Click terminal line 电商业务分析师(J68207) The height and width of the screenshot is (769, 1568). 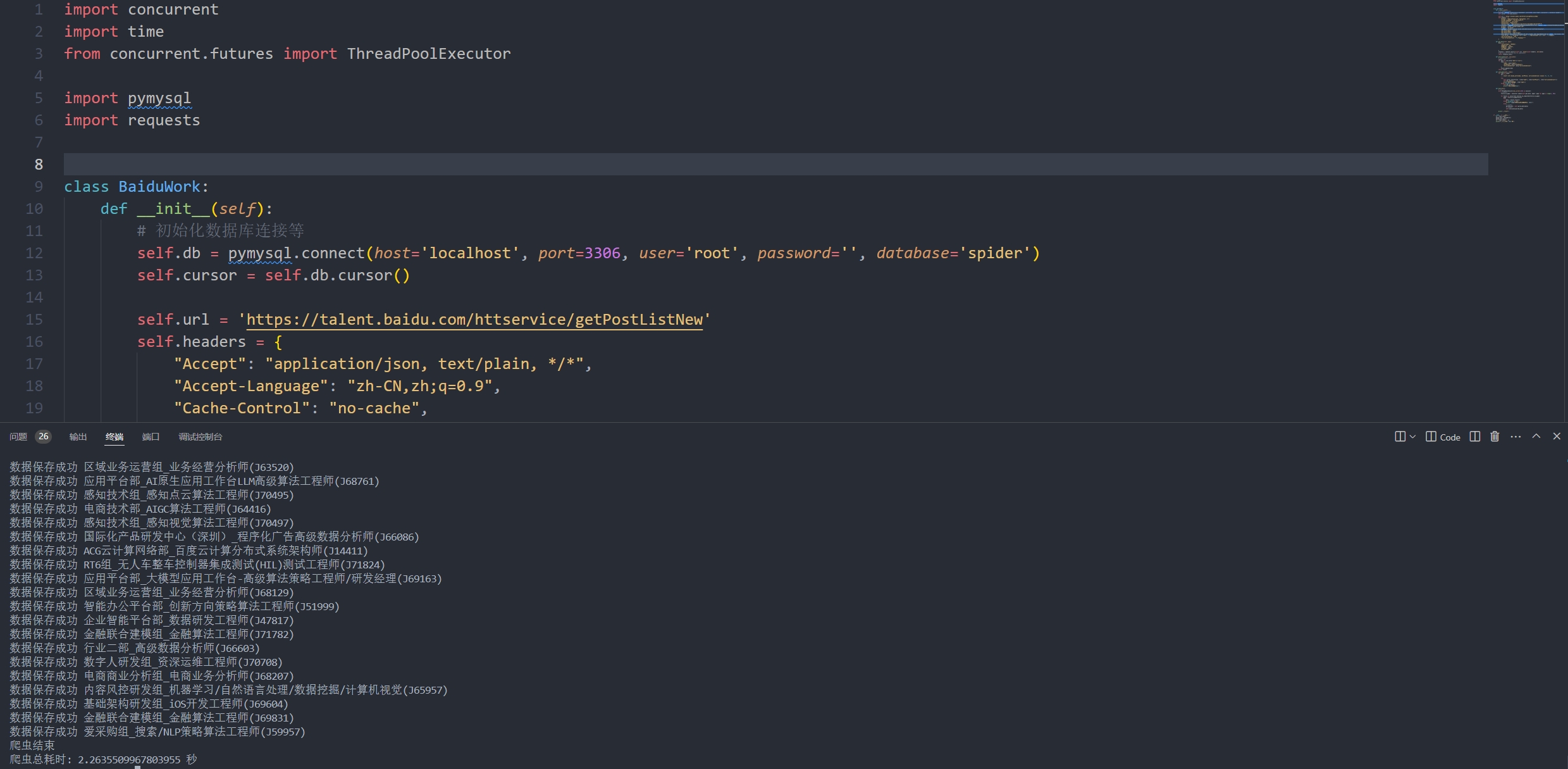point(152,676)
